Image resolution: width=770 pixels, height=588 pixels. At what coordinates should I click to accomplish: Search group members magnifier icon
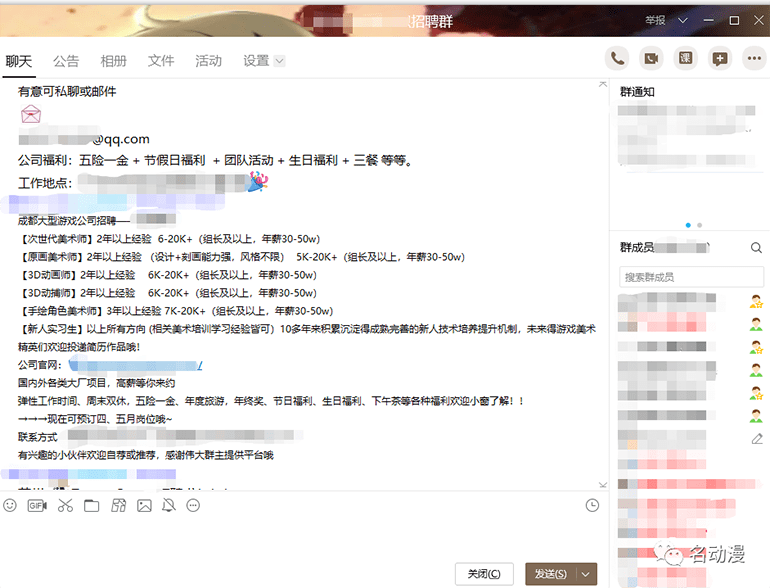(756, 248)
